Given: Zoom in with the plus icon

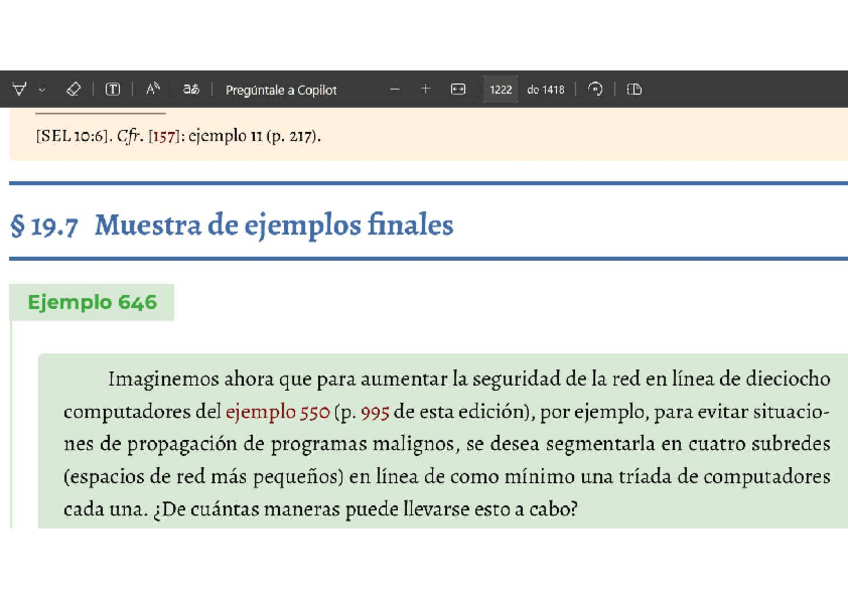Looking at the screenshot, I should [x=426, y=89].
